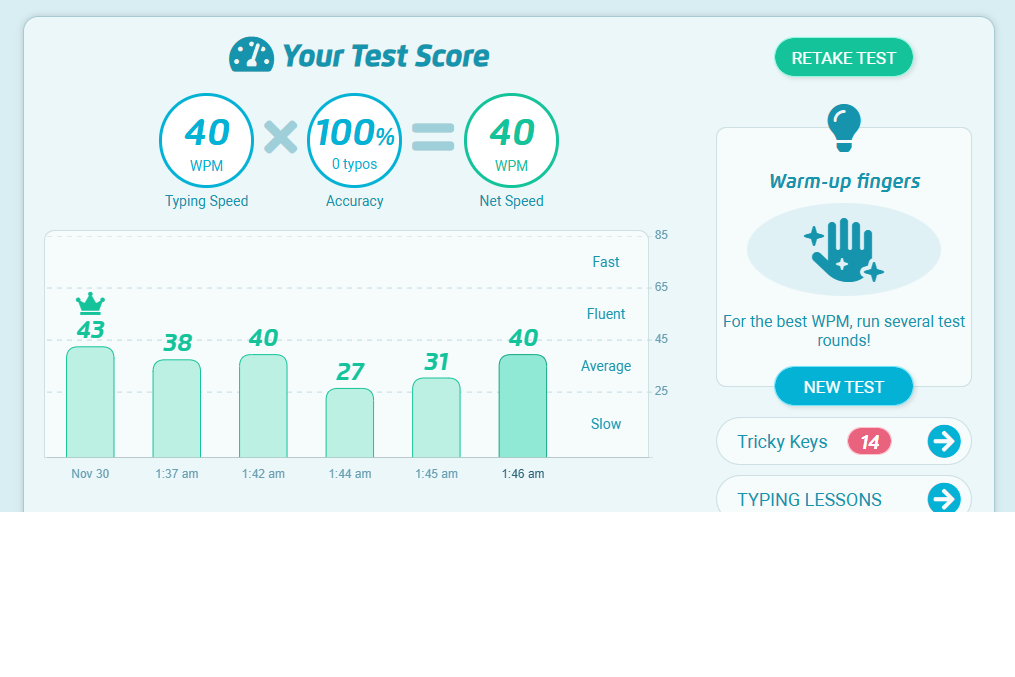Click the Fluent label on the chart
The width and height of the screenshot is (1015, 677).
606,313
